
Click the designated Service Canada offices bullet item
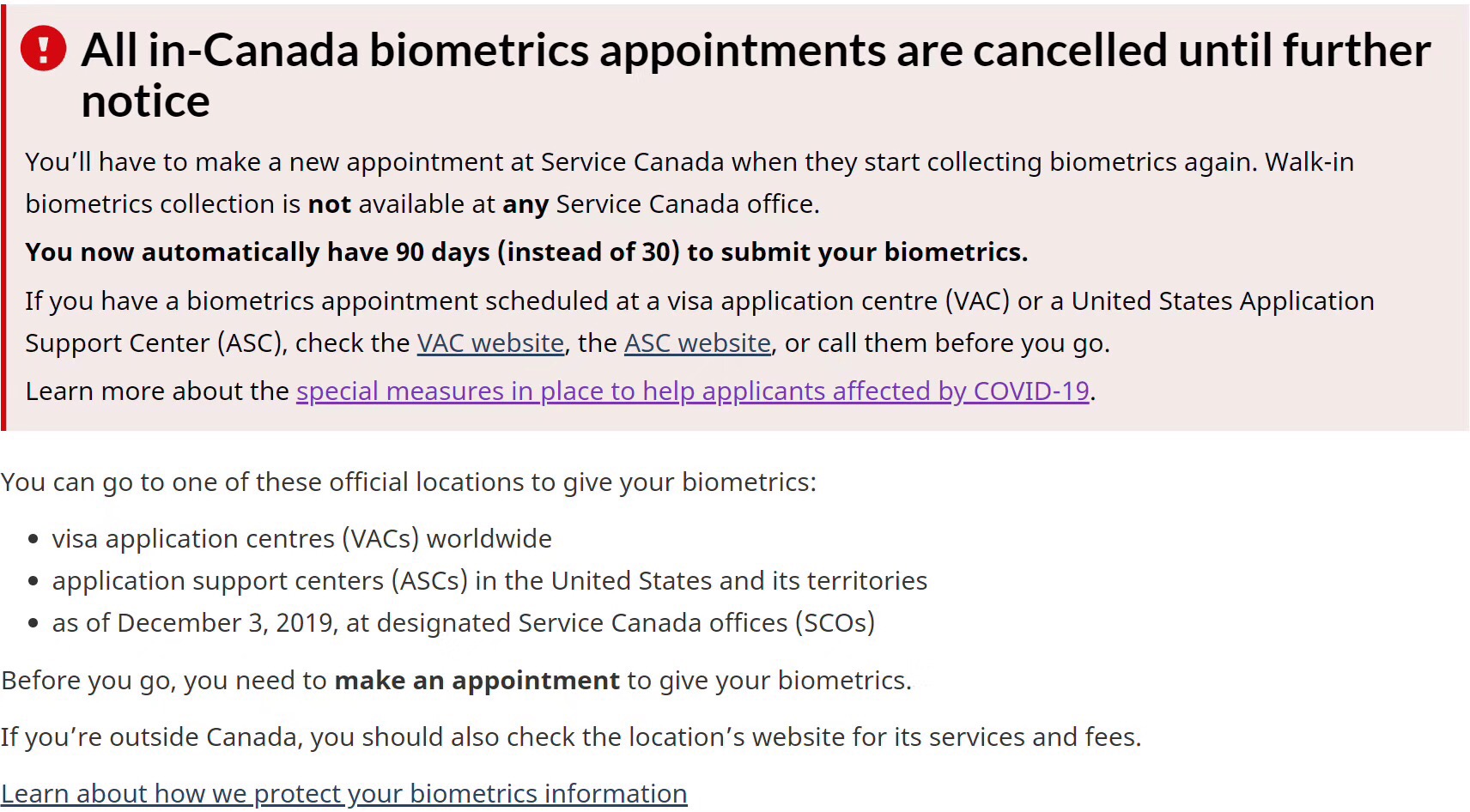point(464,623)
